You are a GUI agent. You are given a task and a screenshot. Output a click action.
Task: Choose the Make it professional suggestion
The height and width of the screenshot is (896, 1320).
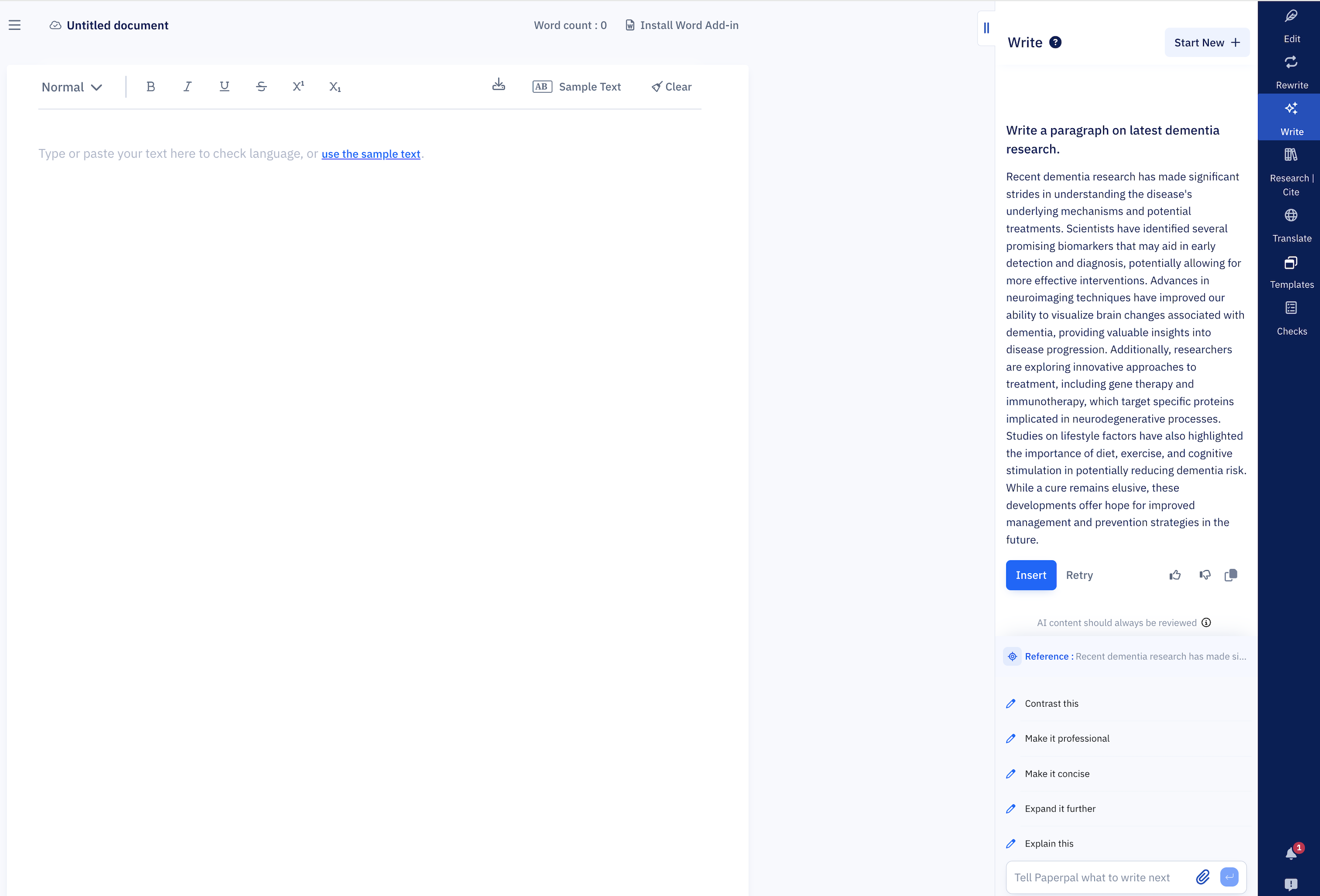1126,738
